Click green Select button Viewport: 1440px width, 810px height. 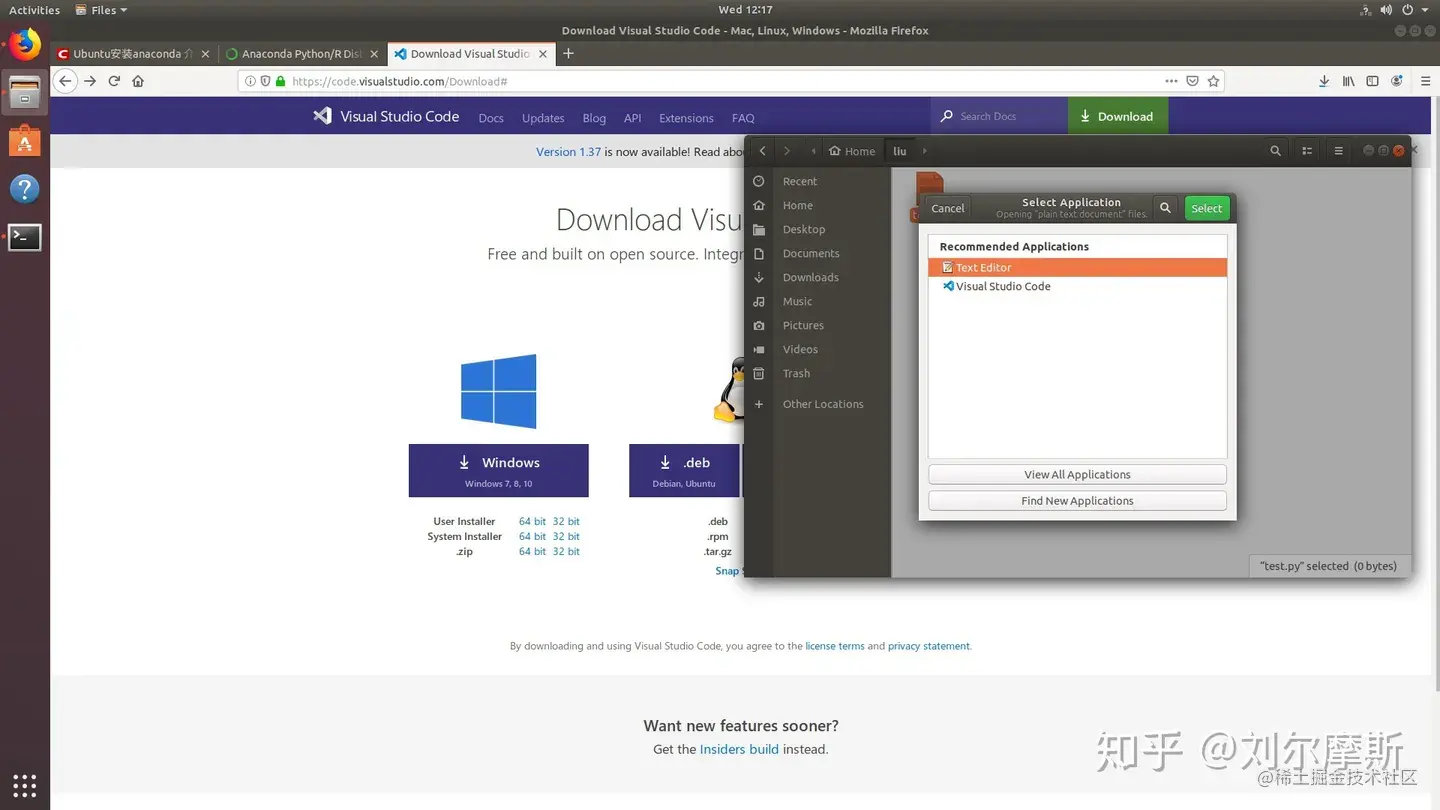tap(1206, 208)
